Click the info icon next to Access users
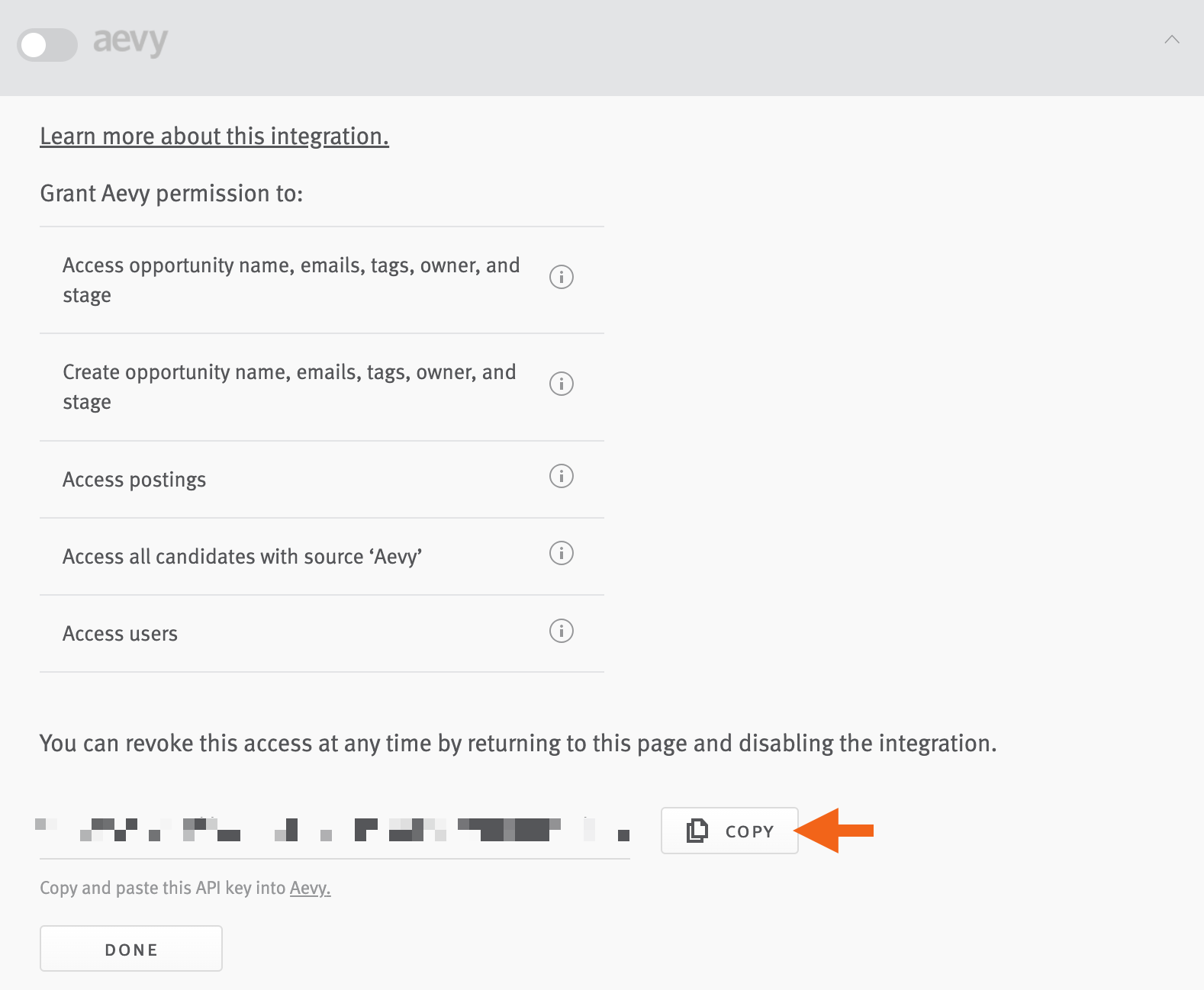This screenshot has width=1204, height=990. click(561, 632)
